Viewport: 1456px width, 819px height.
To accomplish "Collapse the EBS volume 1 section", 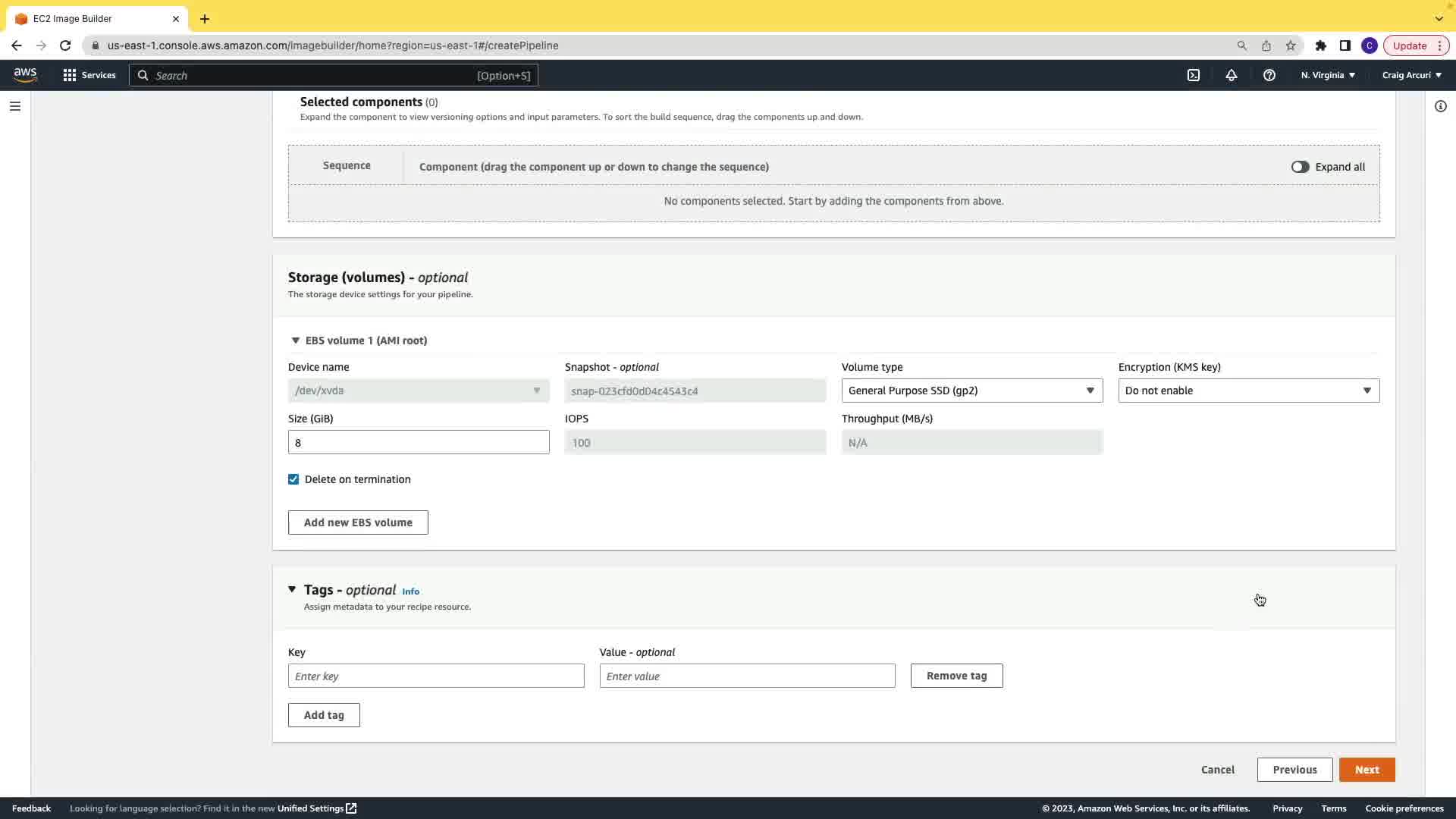I will click(x=296, y=340).
